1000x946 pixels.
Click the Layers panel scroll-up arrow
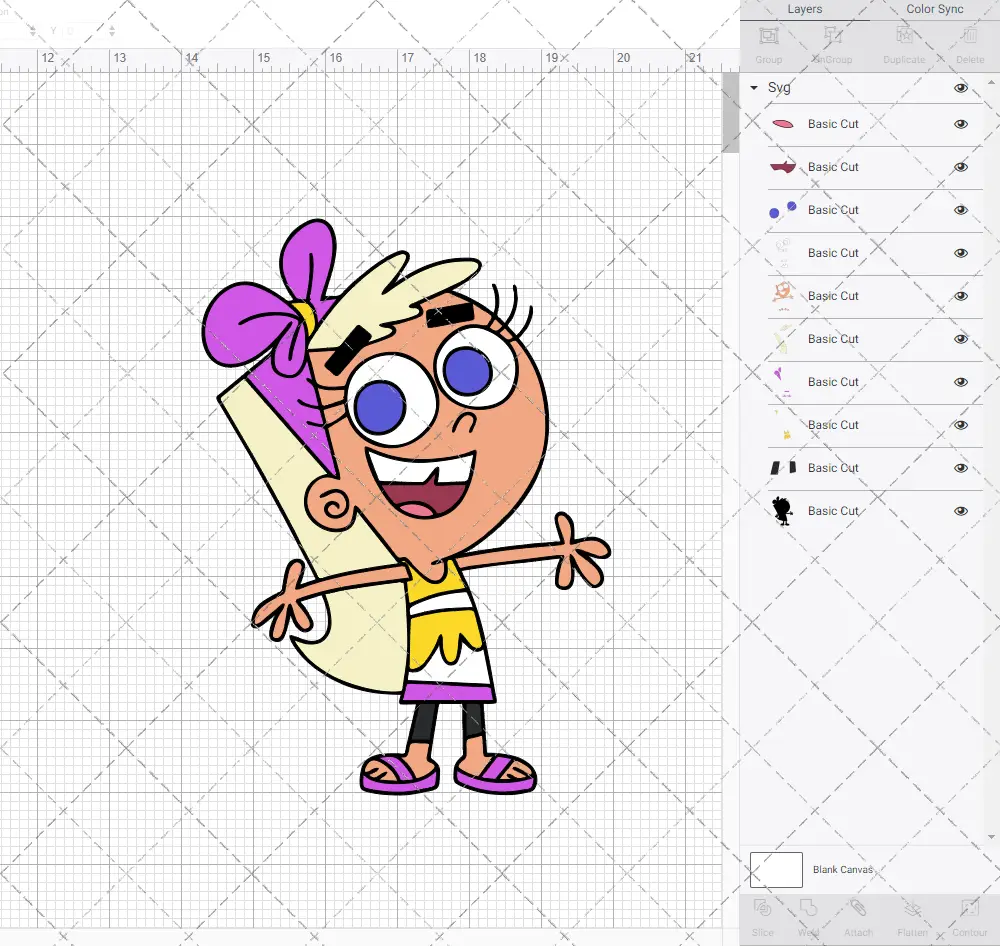point(990,83)
